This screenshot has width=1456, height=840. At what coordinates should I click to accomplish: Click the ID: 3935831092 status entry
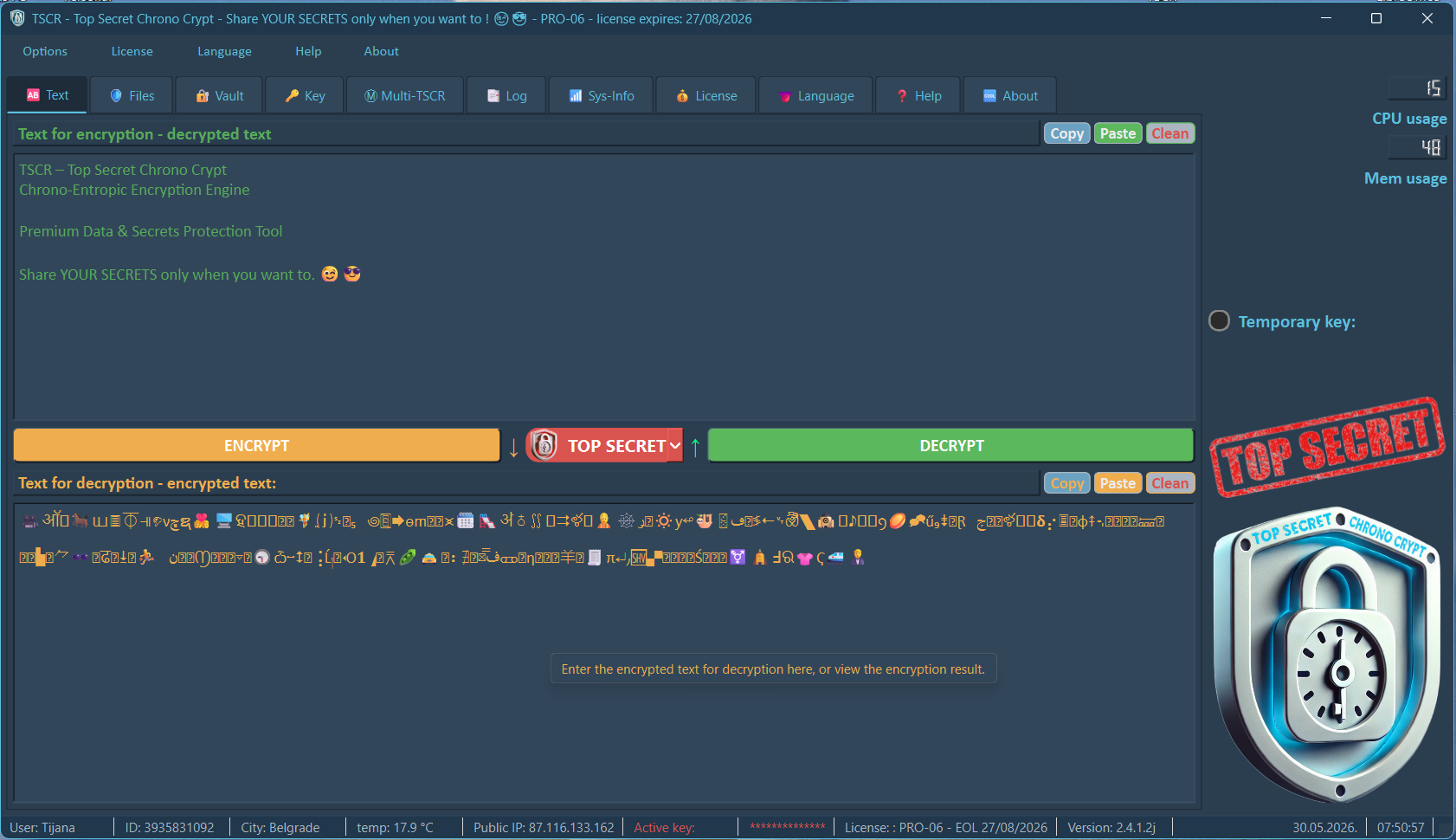point(170,828)
